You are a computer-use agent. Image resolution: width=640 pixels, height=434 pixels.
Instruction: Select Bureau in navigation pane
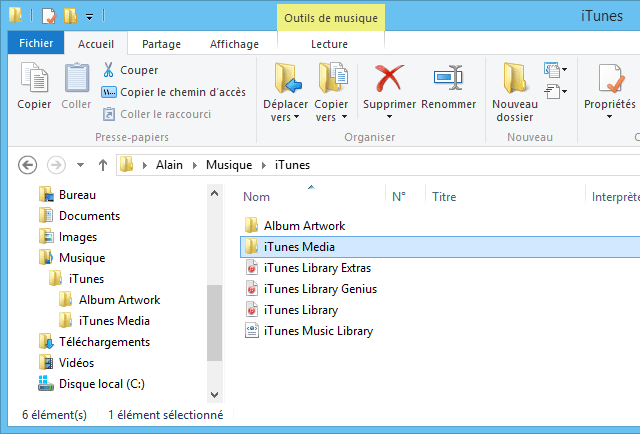[68, 195]
